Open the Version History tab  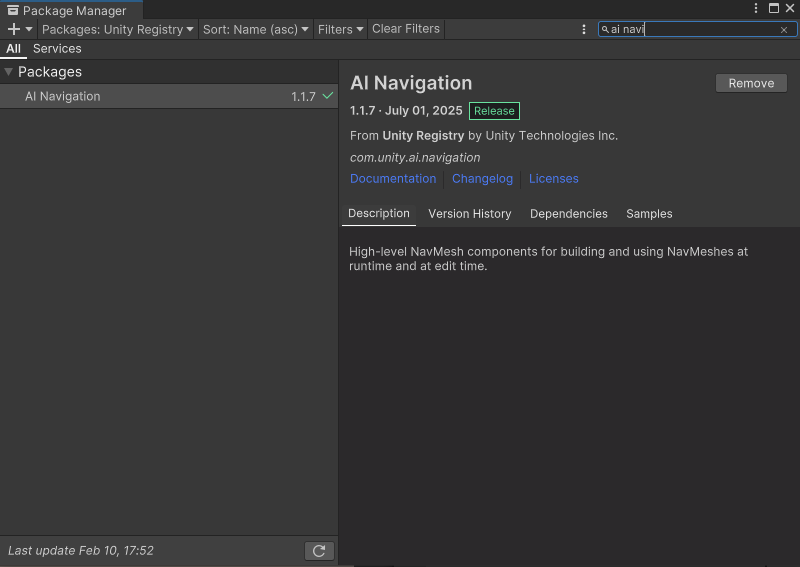point(469,214)
